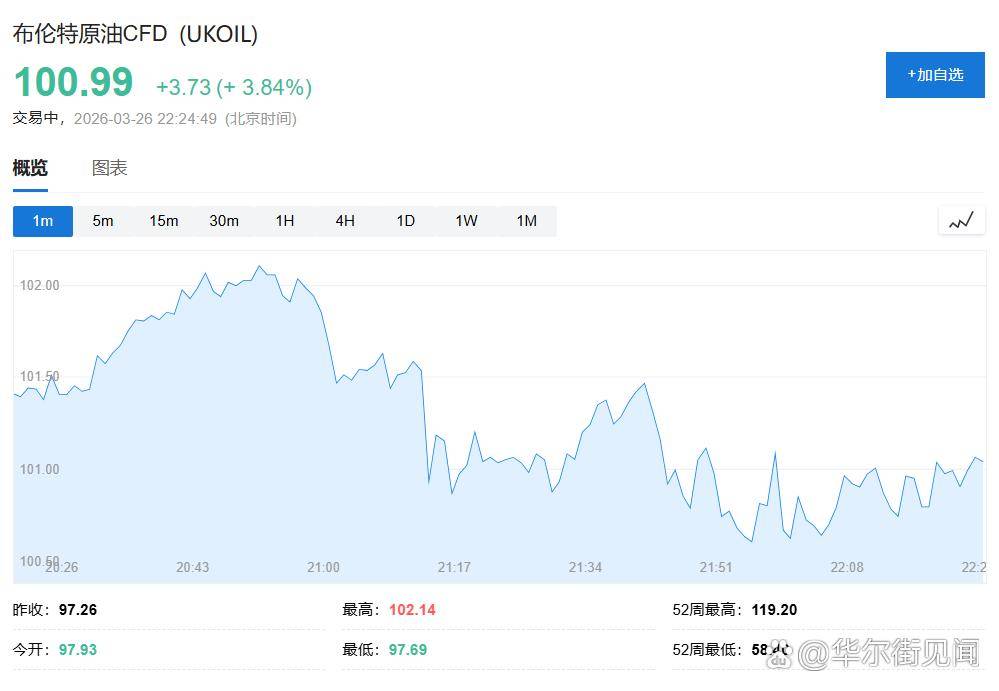
Task: Switch chart to 15m interval
Action: [164, 221]
